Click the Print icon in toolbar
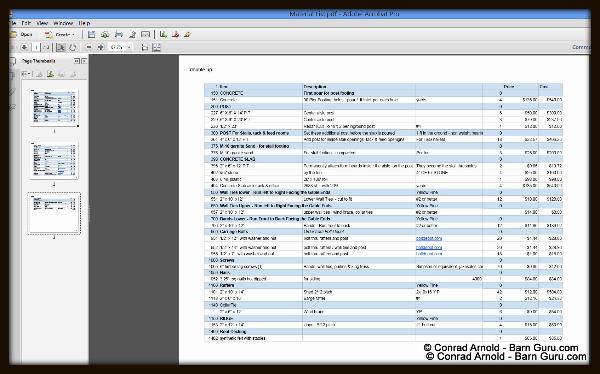Screen dimensions: 600x374 [x=119, y=34]
